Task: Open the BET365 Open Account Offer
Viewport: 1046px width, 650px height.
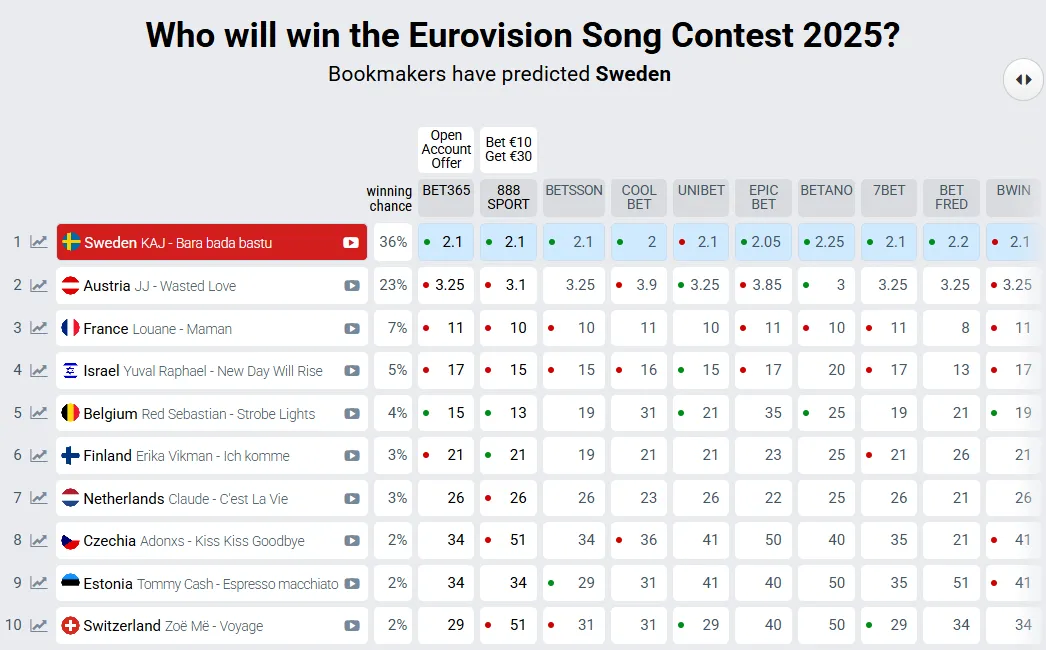Action: click(446, 149)
